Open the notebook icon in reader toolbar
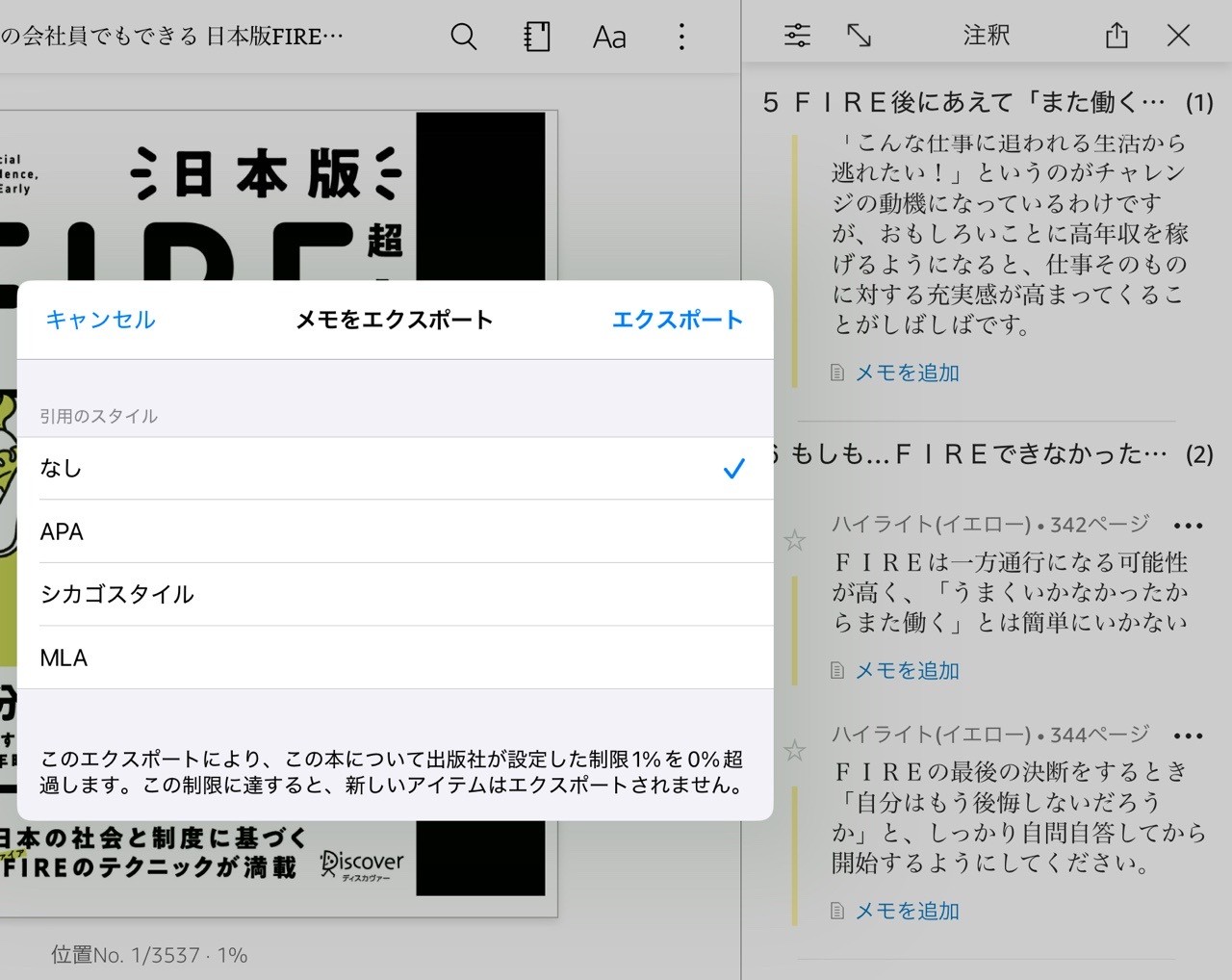Viewport: 1232px width, 980px height. [x=536, y=37]
